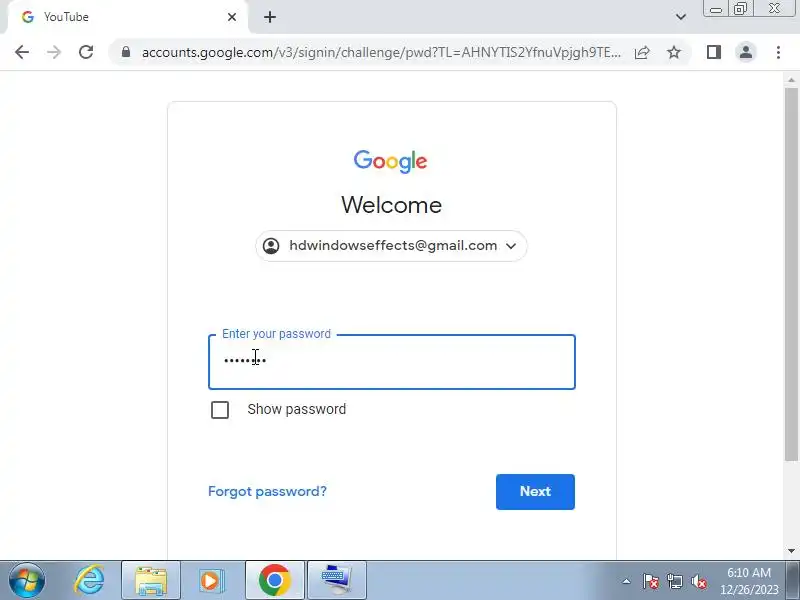The height and width of the screenshot is (600, 800).
Task: Open Internet Explorer from the taskbar
Action: coord(89,581)
